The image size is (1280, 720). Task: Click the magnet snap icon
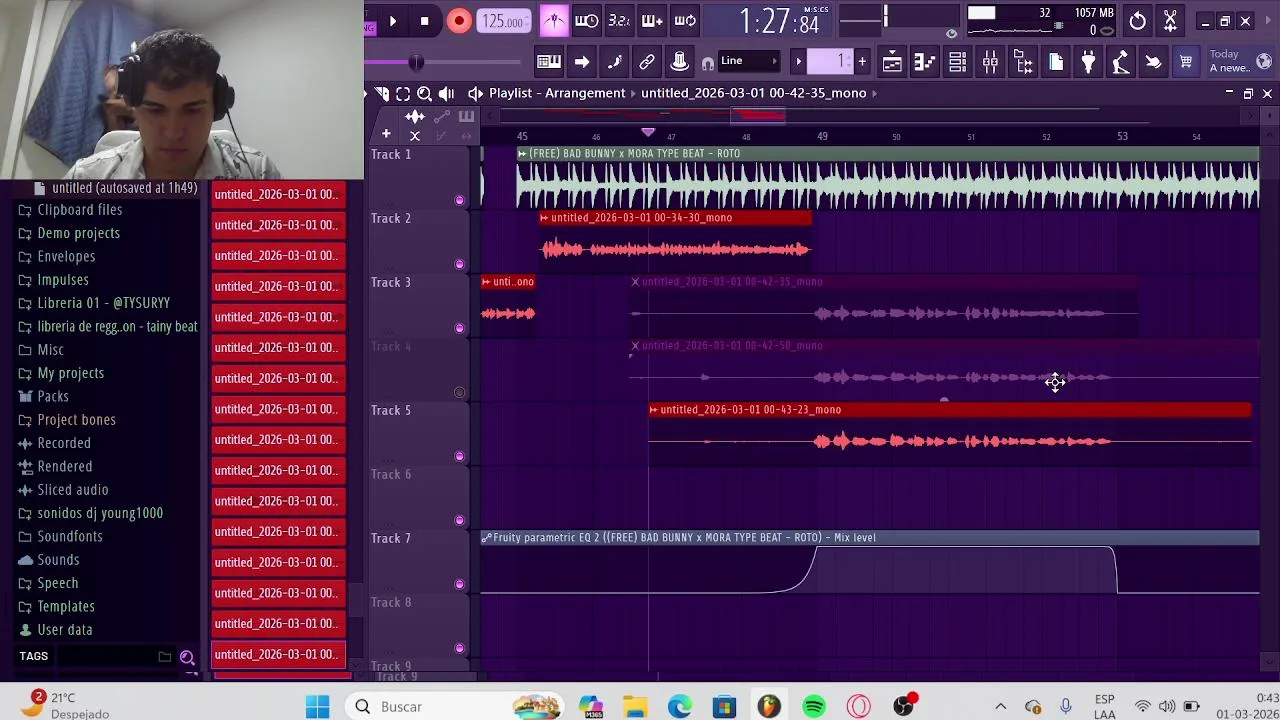pyautogui.click(x=708, y=64)
